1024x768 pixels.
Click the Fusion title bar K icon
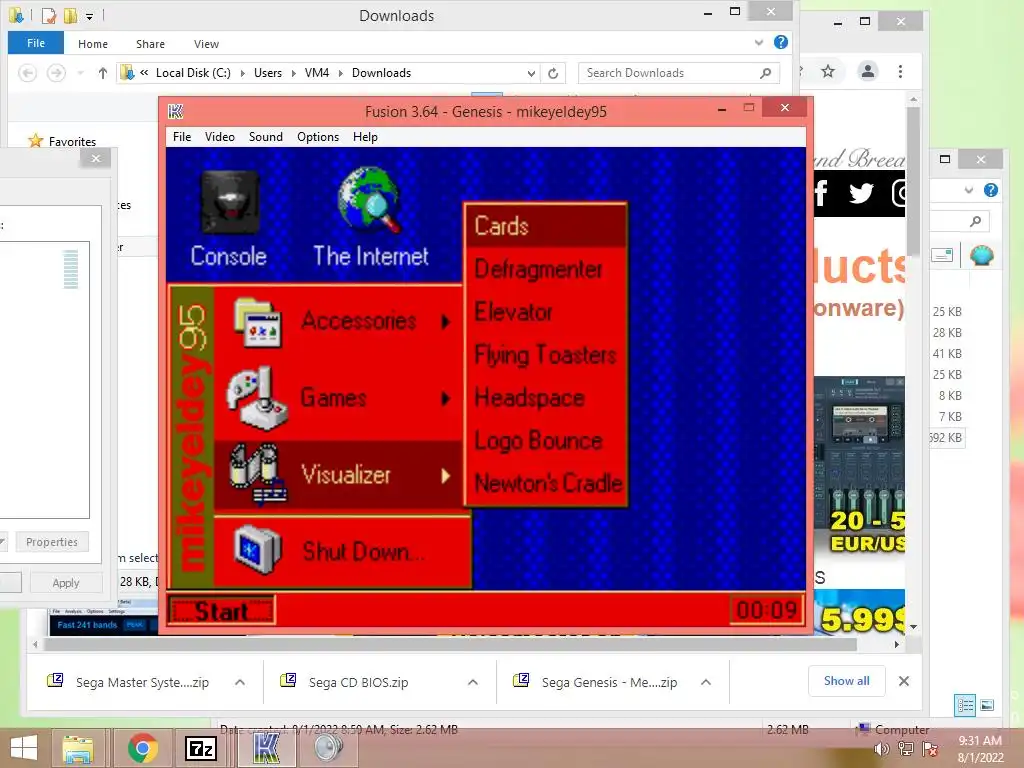[x=175, y=112]
